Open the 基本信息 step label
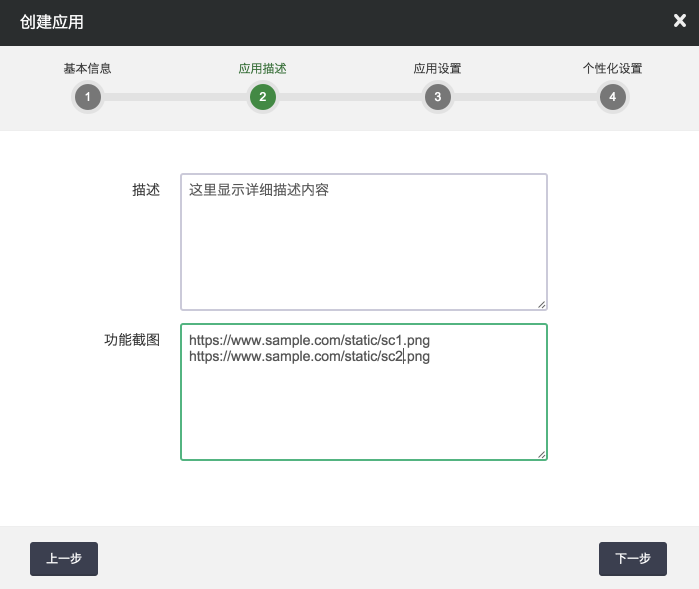The image size is (699, 589). (87, 69)
